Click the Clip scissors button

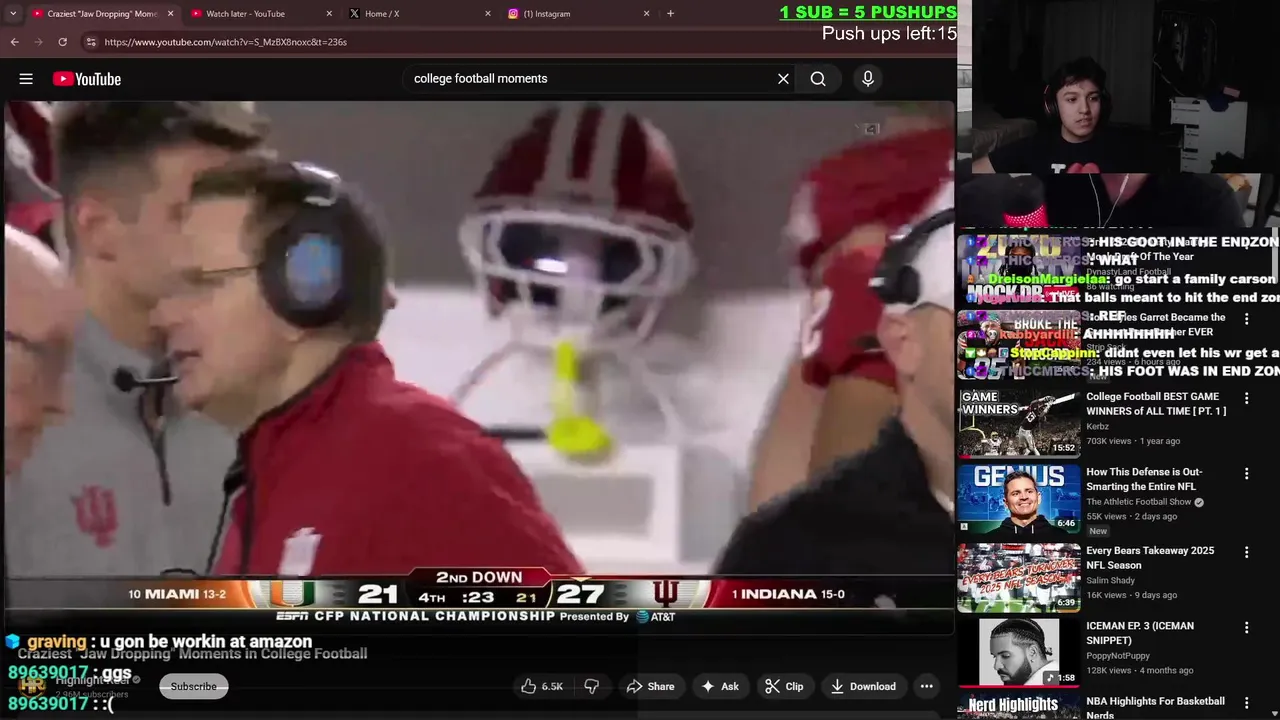tap(784, 686)
